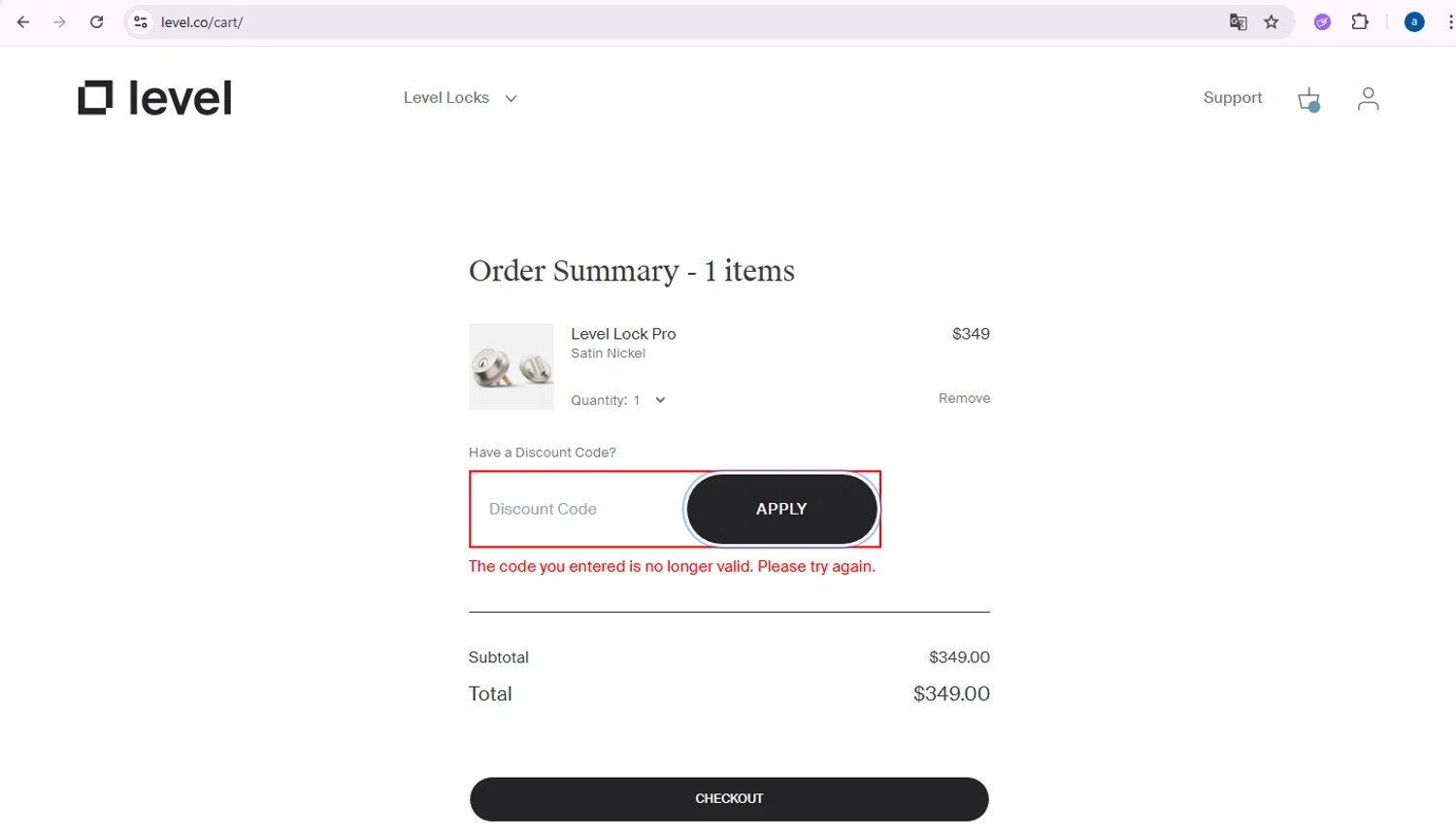Click the Level Lock Pro product name
Image resolution: width=1456 pixels, height=837 pixels.
point(623,334)
